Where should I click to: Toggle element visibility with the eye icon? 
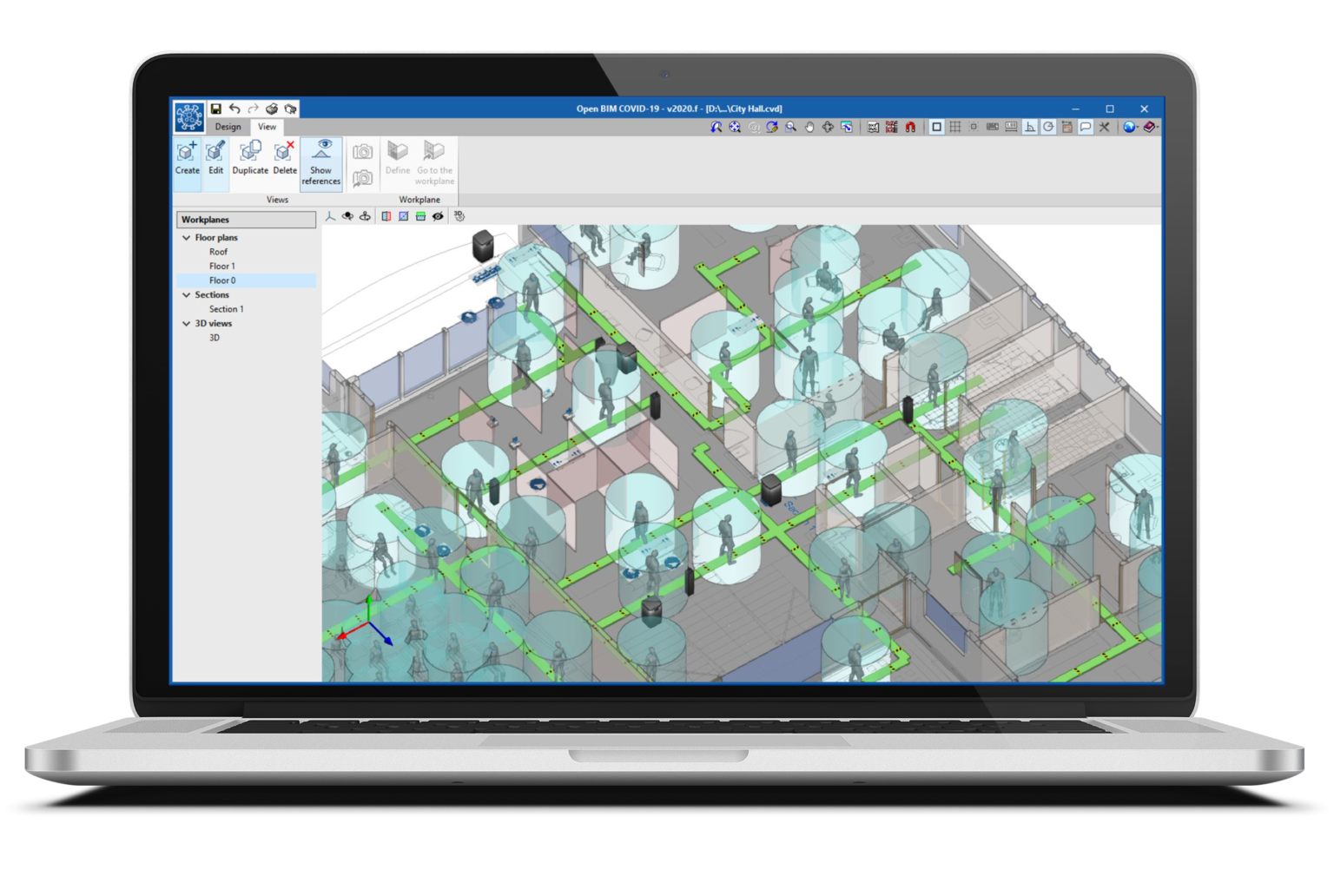pyautogui.click(x=438, y=217)
